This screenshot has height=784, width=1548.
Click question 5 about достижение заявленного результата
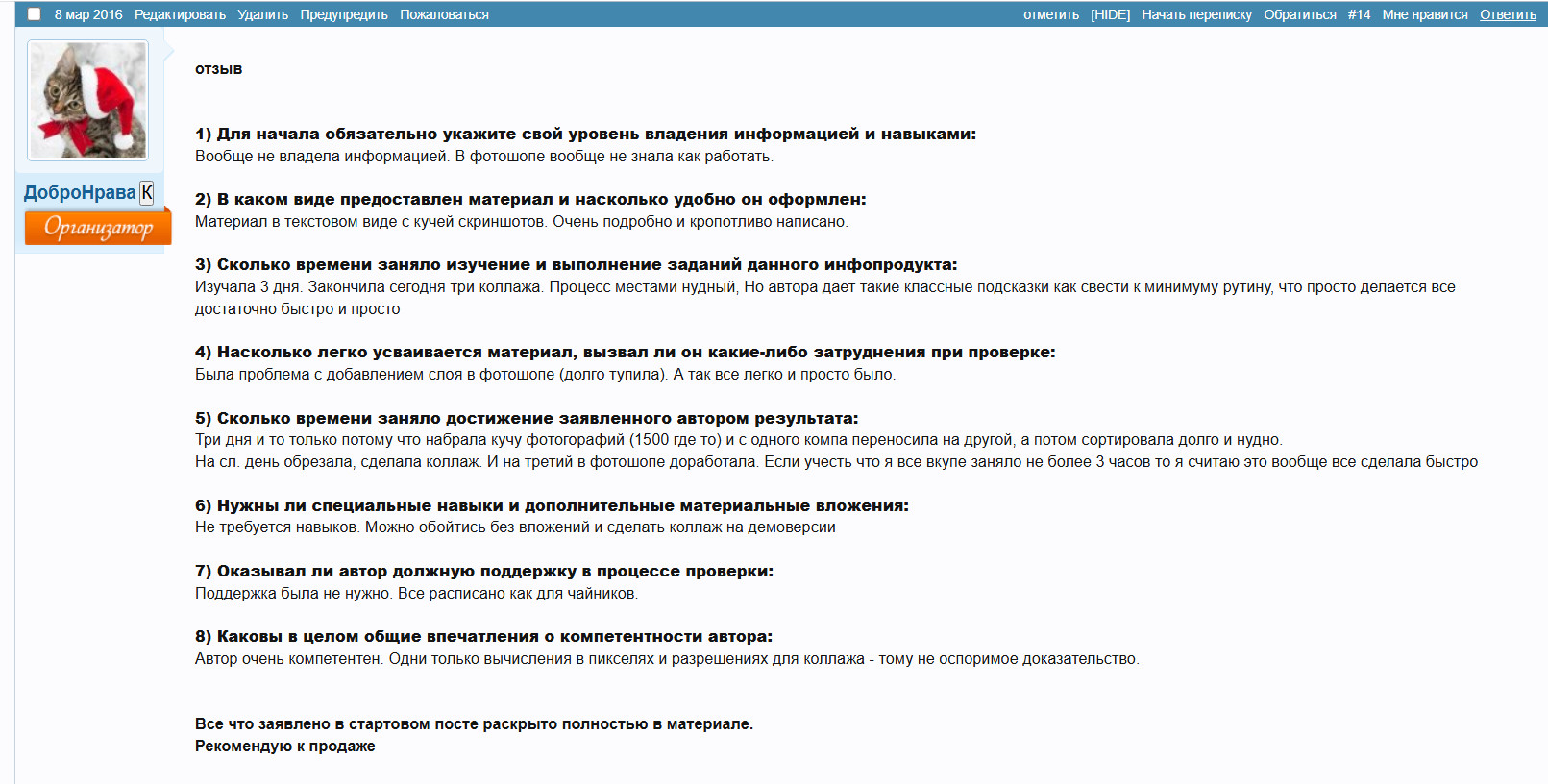[x=527, y=419]
